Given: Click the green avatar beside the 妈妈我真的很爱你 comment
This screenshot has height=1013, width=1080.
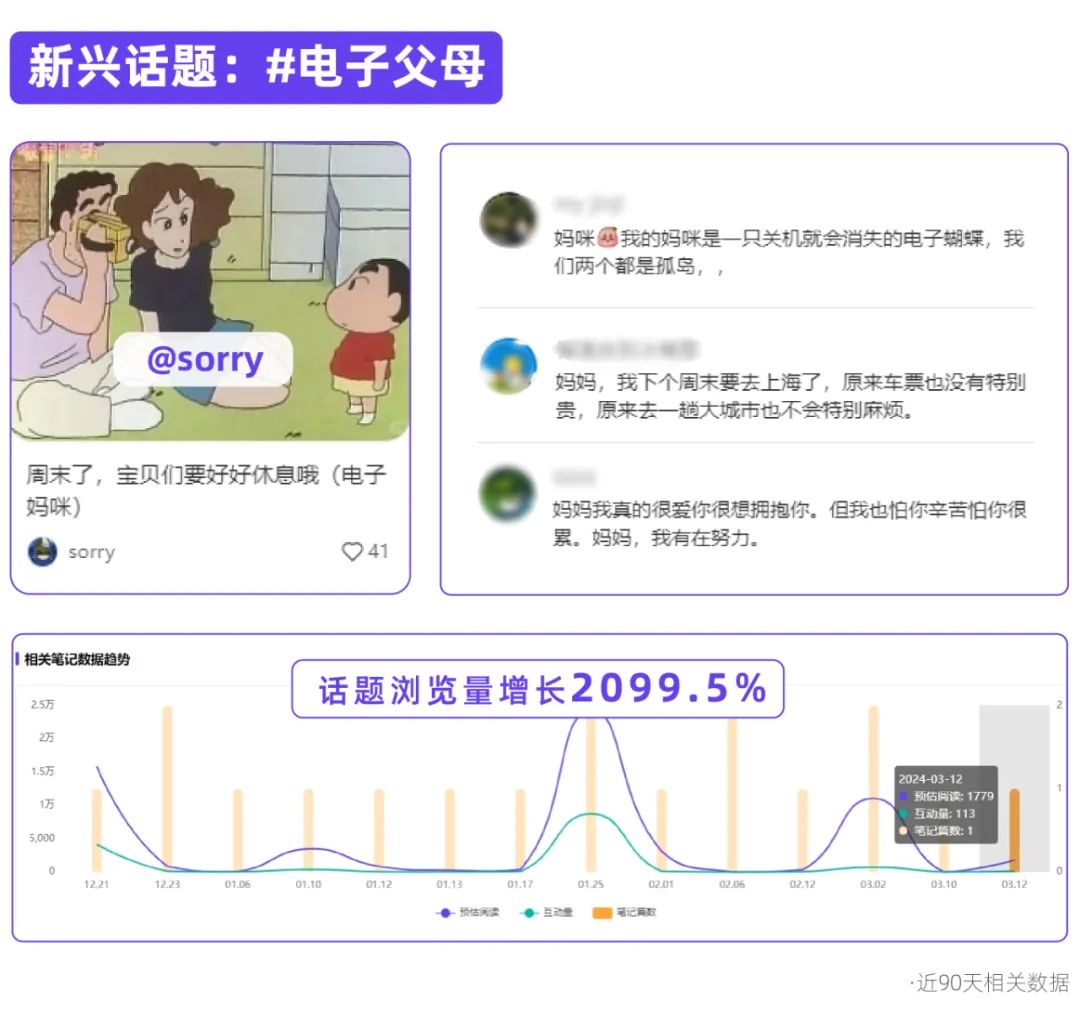Looking at the screenshot, I should pyautogui.click(x=508, y=494).
